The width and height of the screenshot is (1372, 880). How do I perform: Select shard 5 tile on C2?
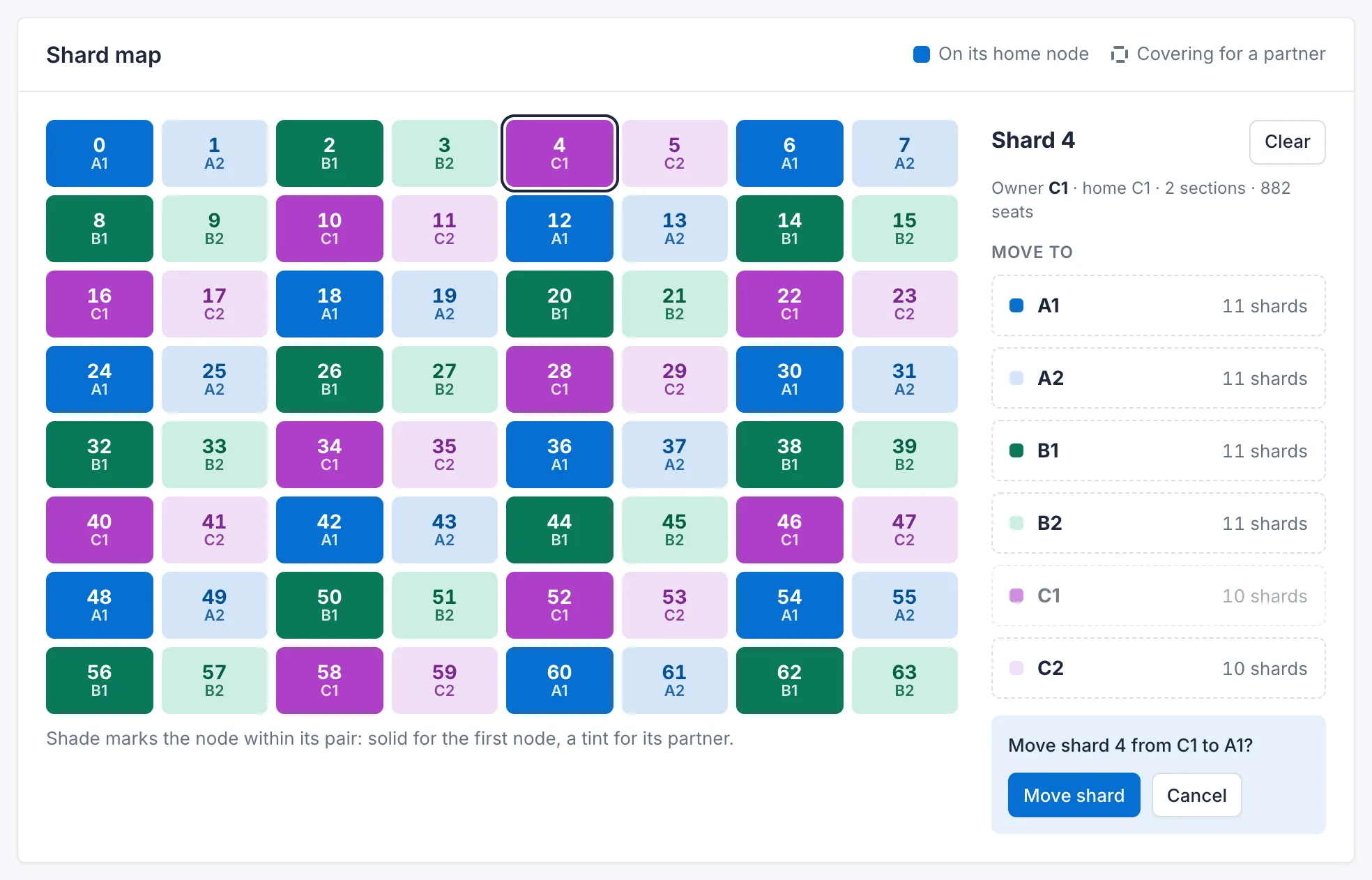pos(675,153)
